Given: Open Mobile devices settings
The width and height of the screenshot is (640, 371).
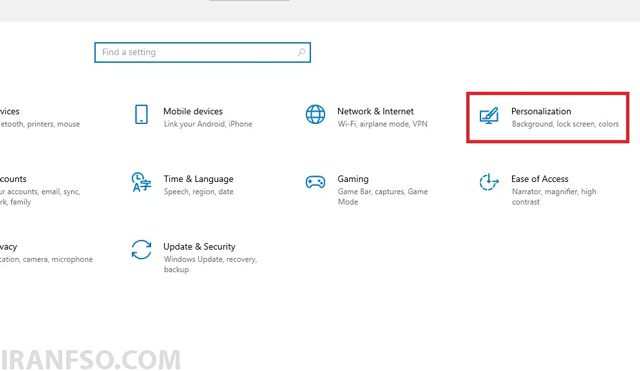Looking at the screenshot, I should point(193,111).
